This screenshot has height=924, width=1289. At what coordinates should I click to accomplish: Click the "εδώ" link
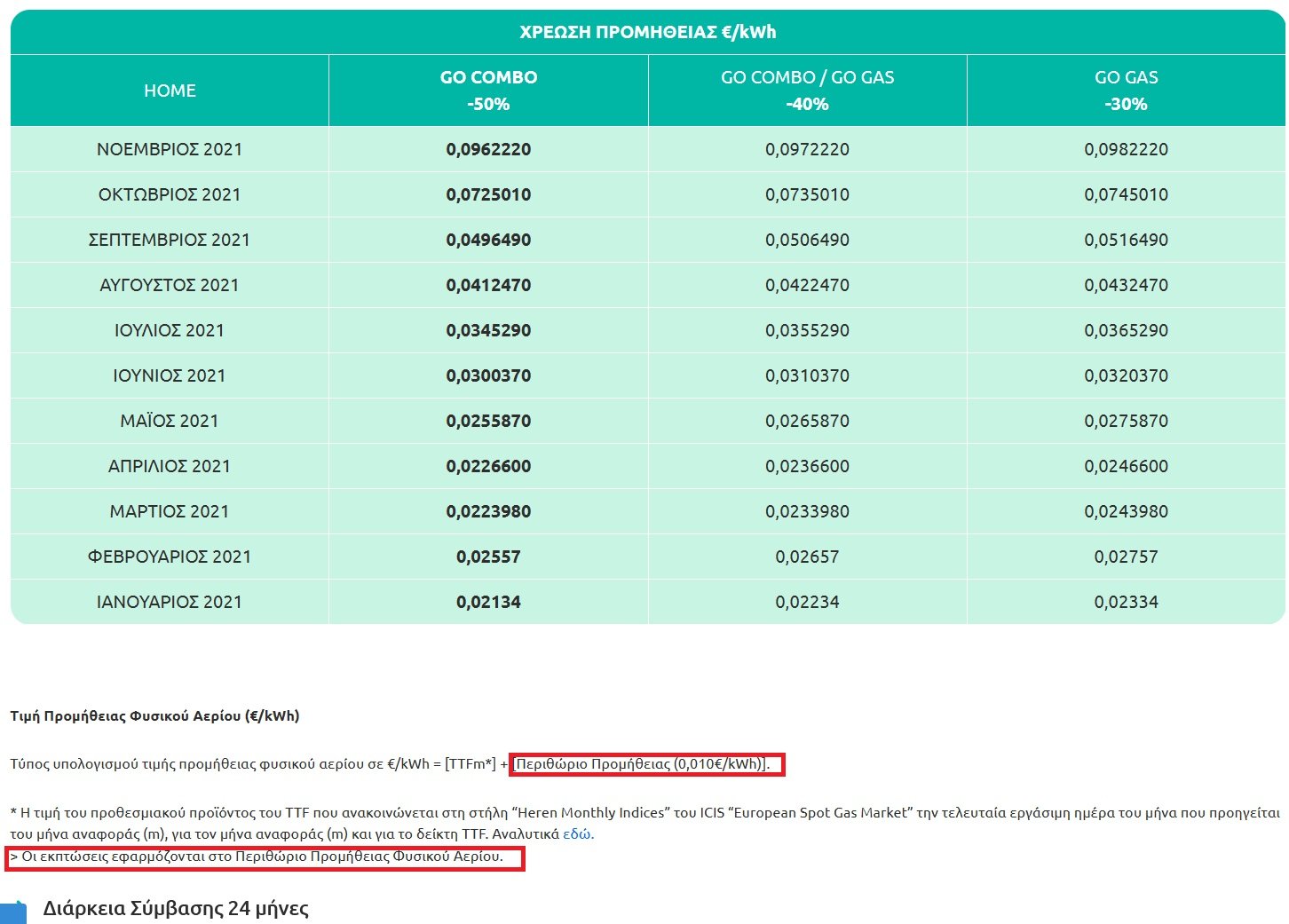(577, 833)
